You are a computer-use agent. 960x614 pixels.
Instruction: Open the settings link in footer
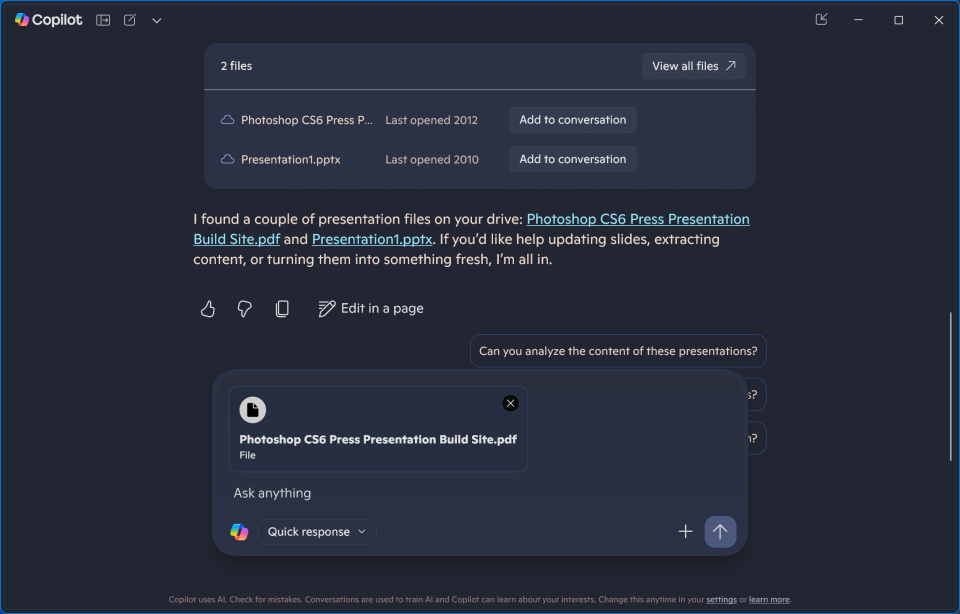[x=721, y=600]
